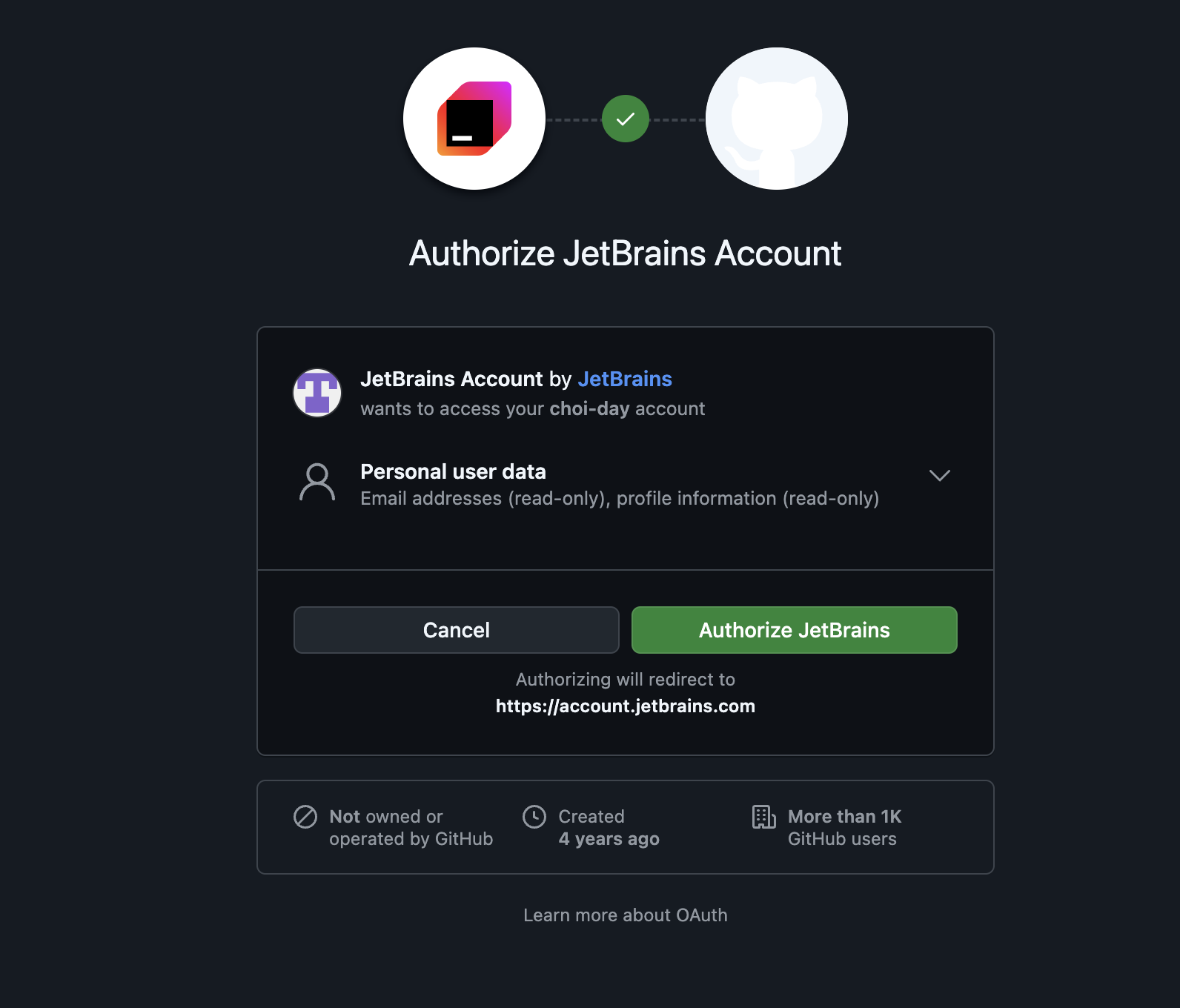Click the Authorize JetBrains Account page heading
The height and width of the screenshot is (1008, 1180).
click(x=625, y=253)
